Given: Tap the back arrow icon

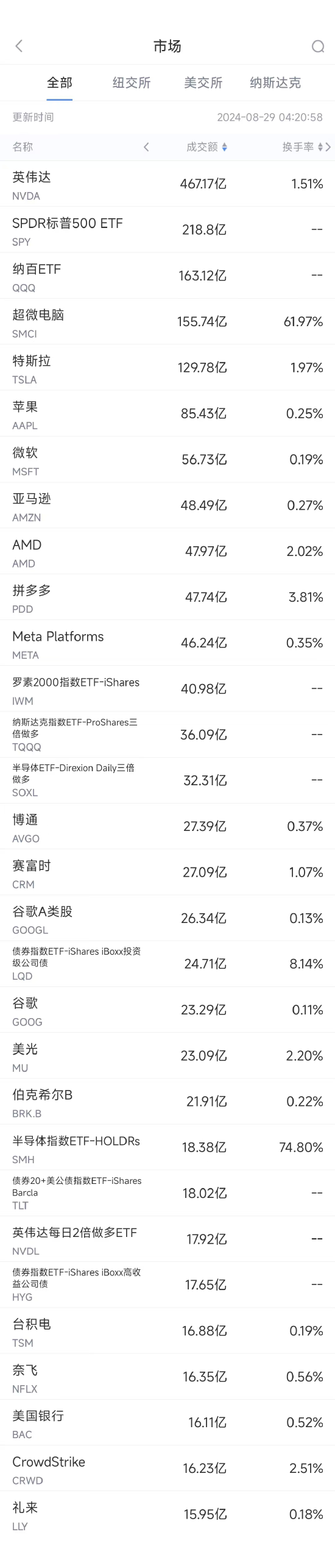Looking at the screenshot, I should [x=19, y=46].
